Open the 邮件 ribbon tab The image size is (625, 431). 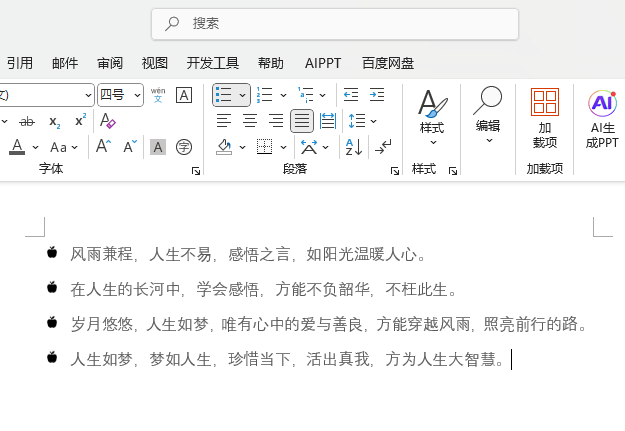pos(65,63)
